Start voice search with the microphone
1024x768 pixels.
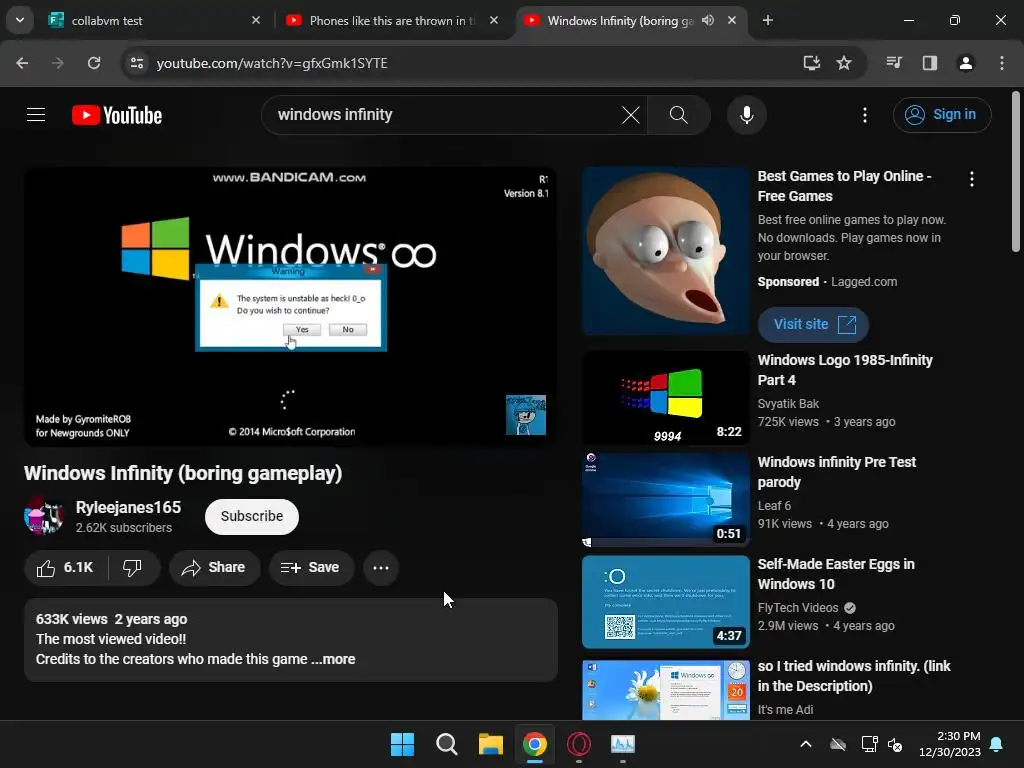click(x=746, y=116)
